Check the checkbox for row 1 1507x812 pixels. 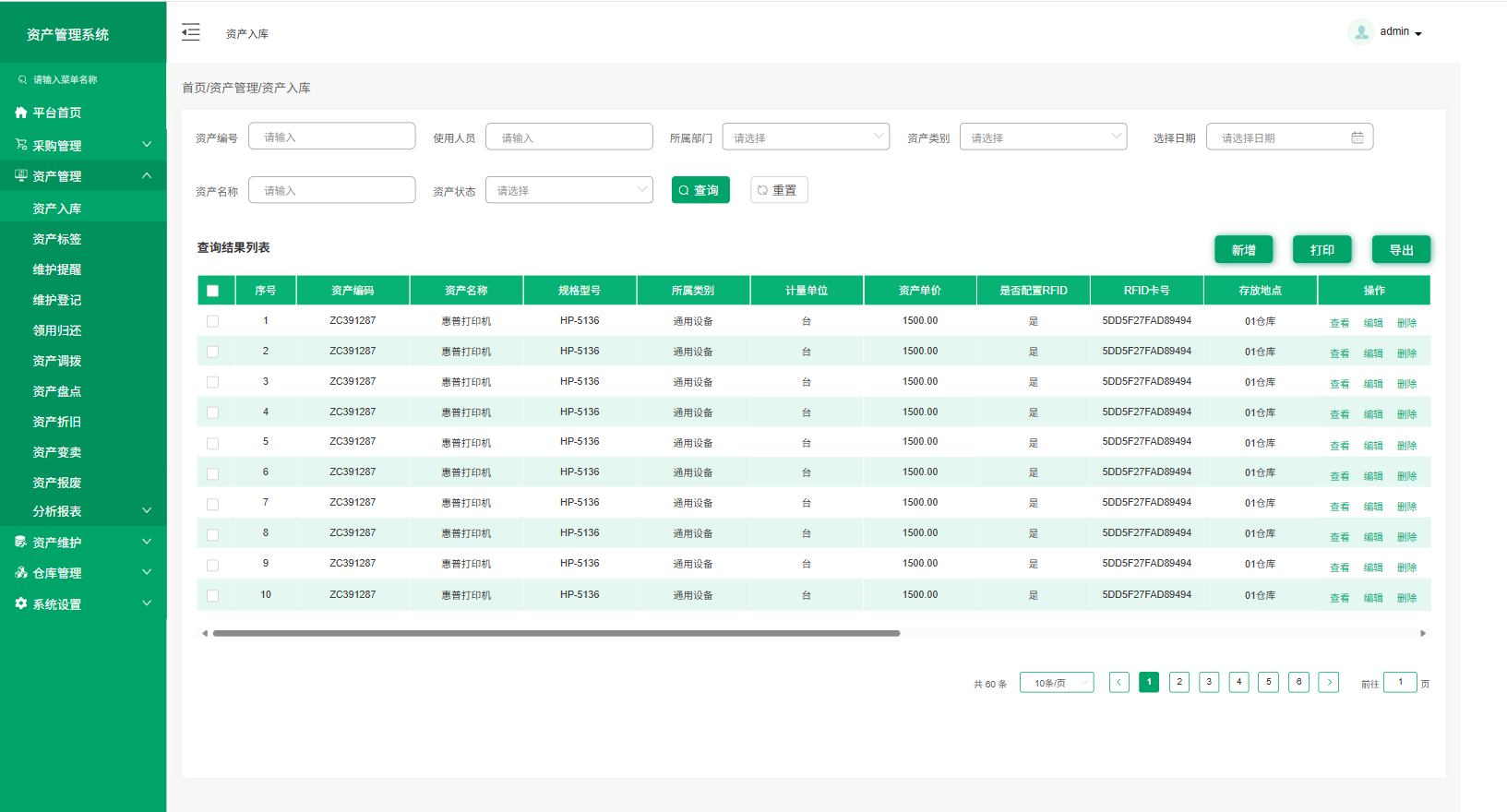pyautogui.click(x=213, y=321)
